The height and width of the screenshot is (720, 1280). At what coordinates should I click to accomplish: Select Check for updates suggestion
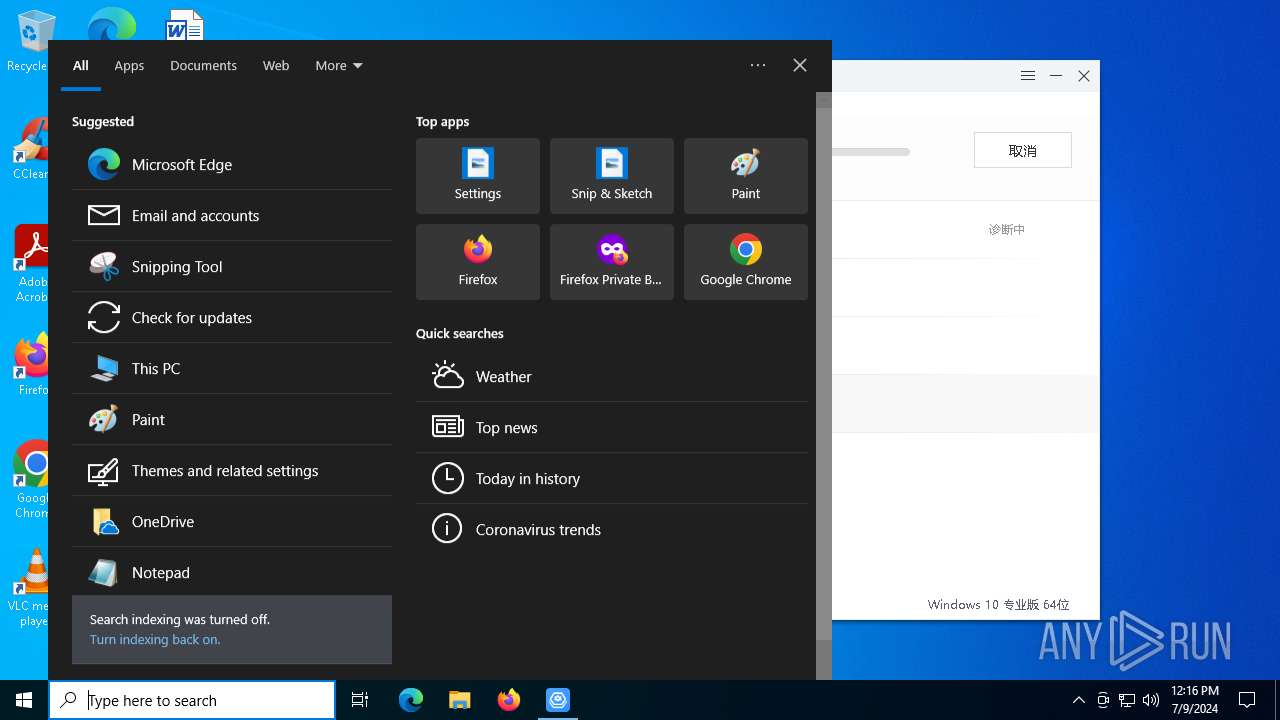click(x=232, y=318)
